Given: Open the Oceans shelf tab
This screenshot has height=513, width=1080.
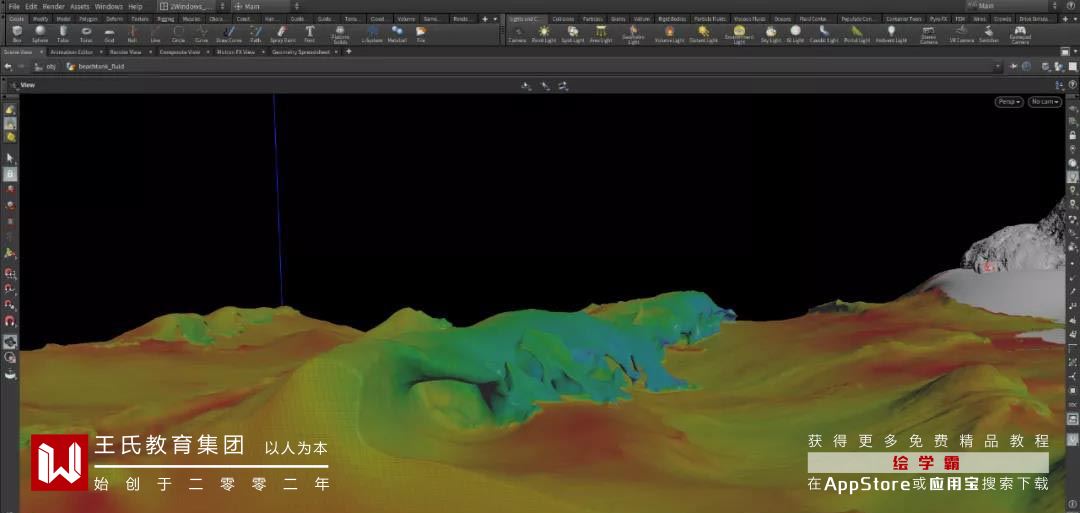Looking at the screenshot, I should pyautogui.click(x=782, y=19).
